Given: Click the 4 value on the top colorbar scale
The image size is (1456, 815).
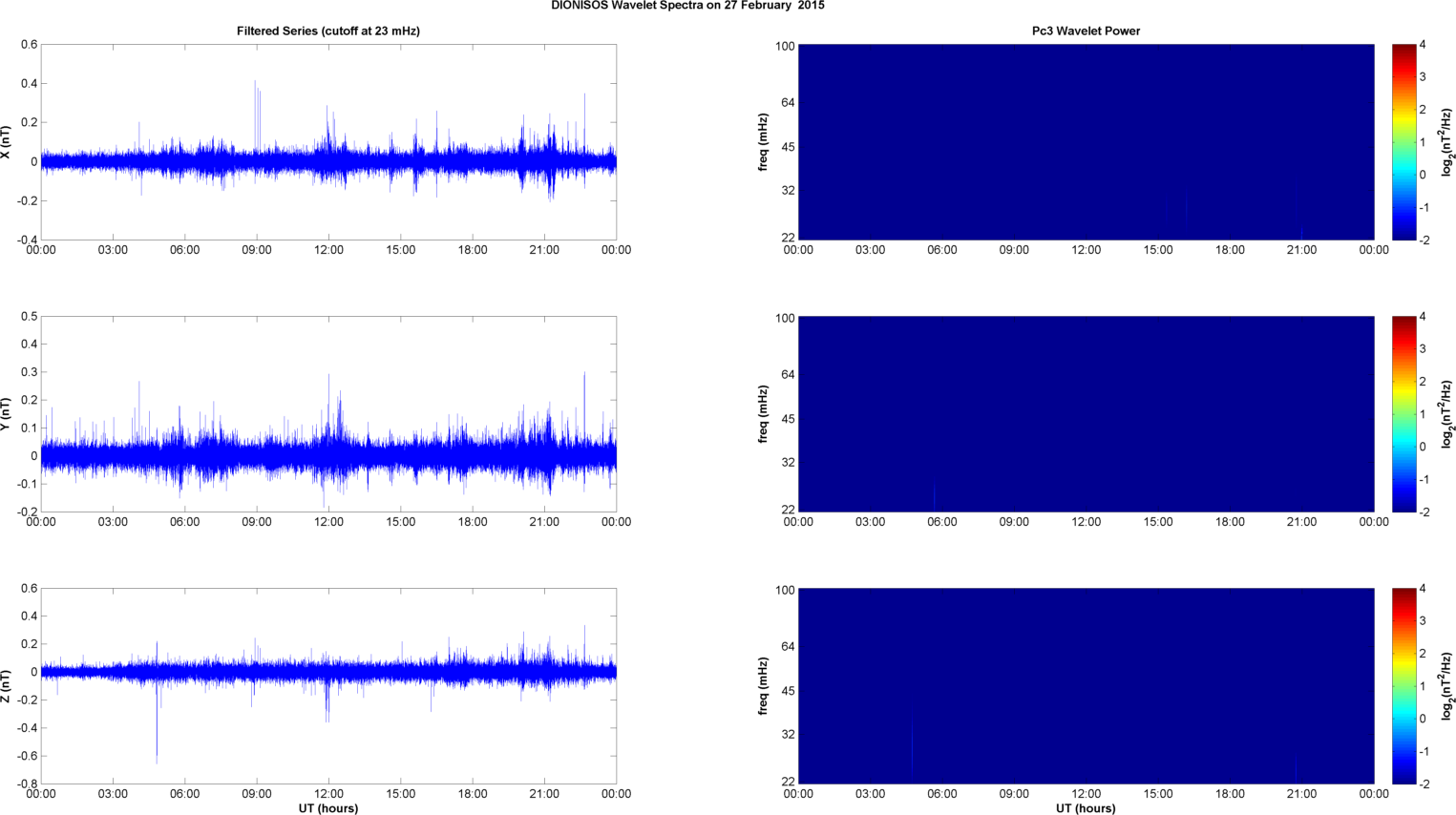Looking at the screenshot, I should (x=1424, y=45).
